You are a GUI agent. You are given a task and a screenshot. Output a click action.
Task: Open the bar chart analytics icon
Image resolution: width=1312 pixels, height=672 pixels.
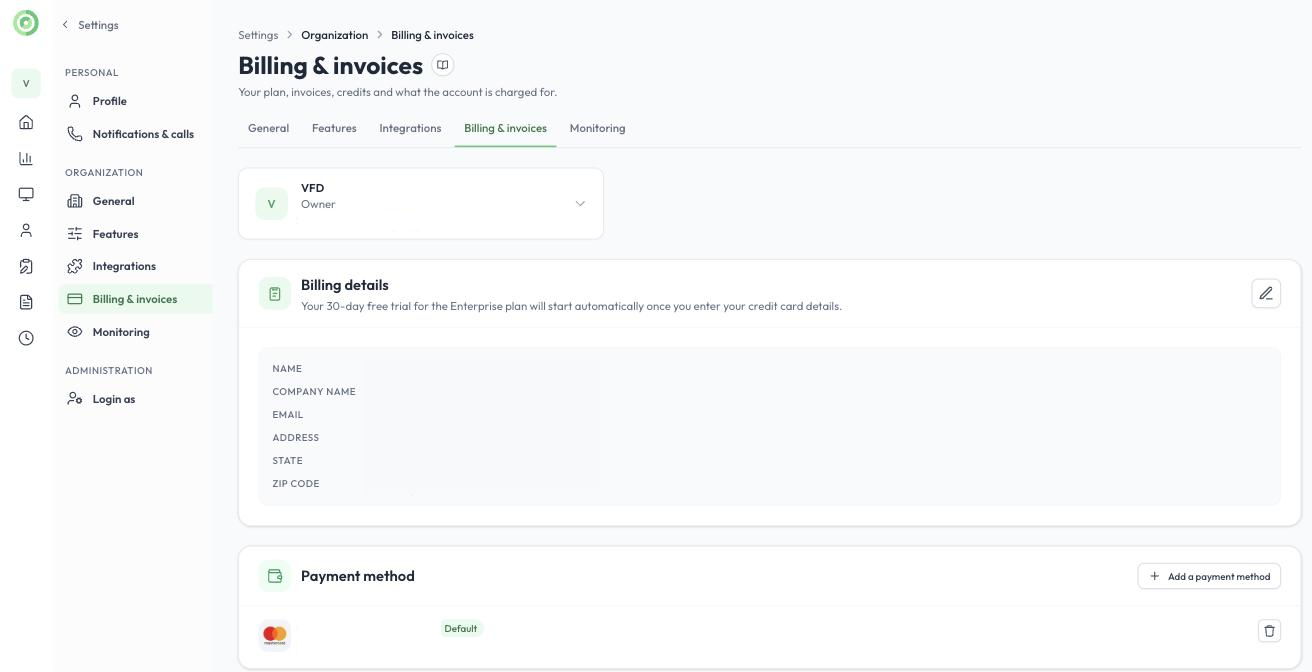coord(26,158)
